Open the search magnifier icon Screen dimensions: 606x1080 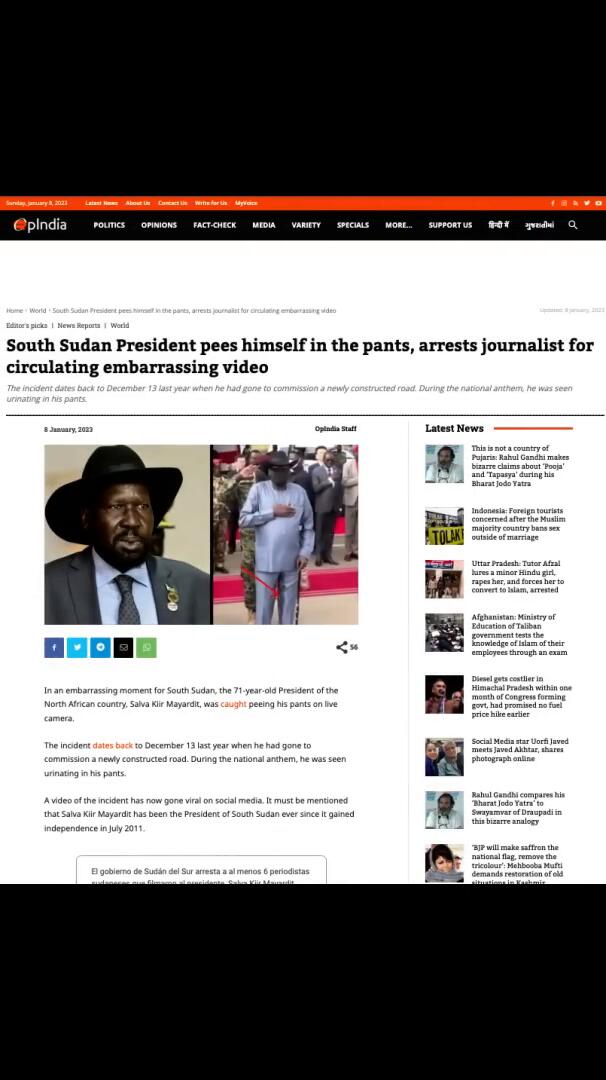click(x=572, y=225)
